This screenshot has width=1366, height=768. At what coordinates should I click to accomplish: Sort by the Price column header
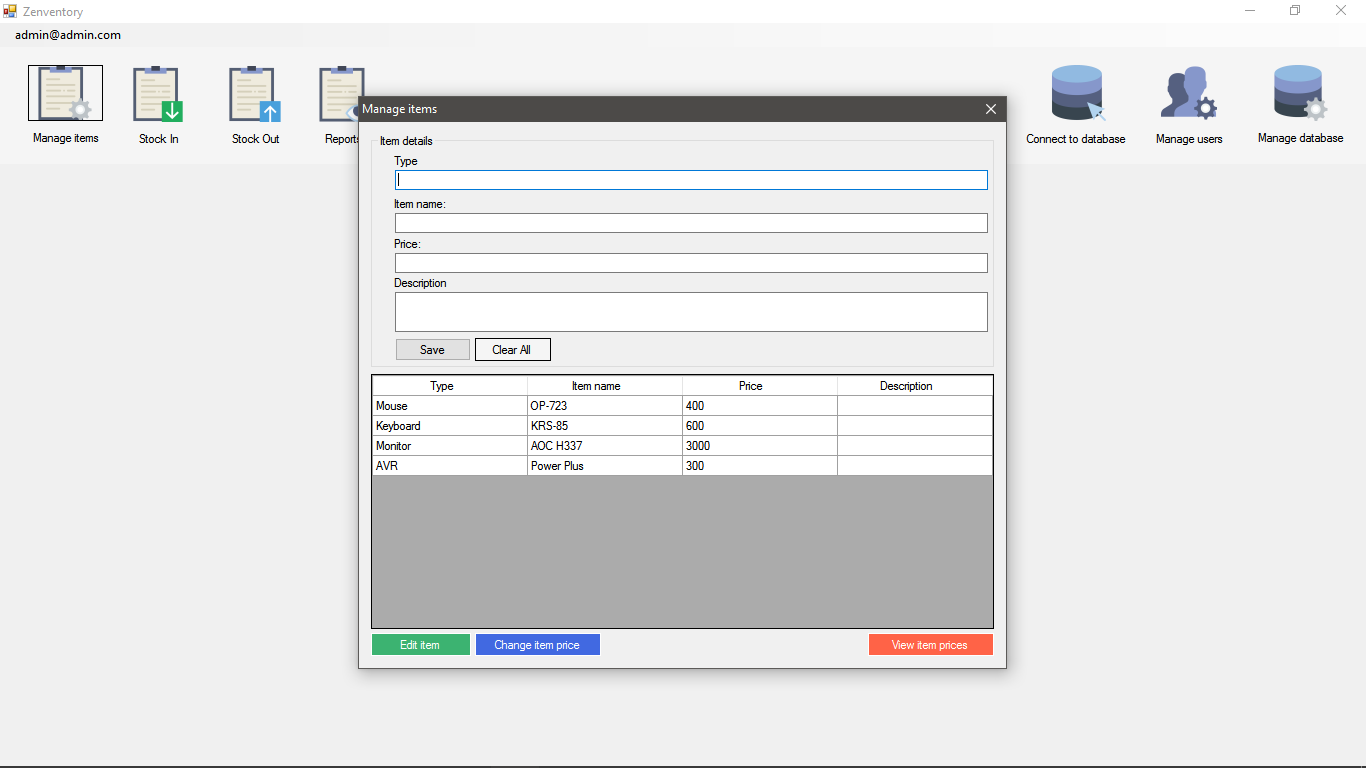tap(760, 386)
